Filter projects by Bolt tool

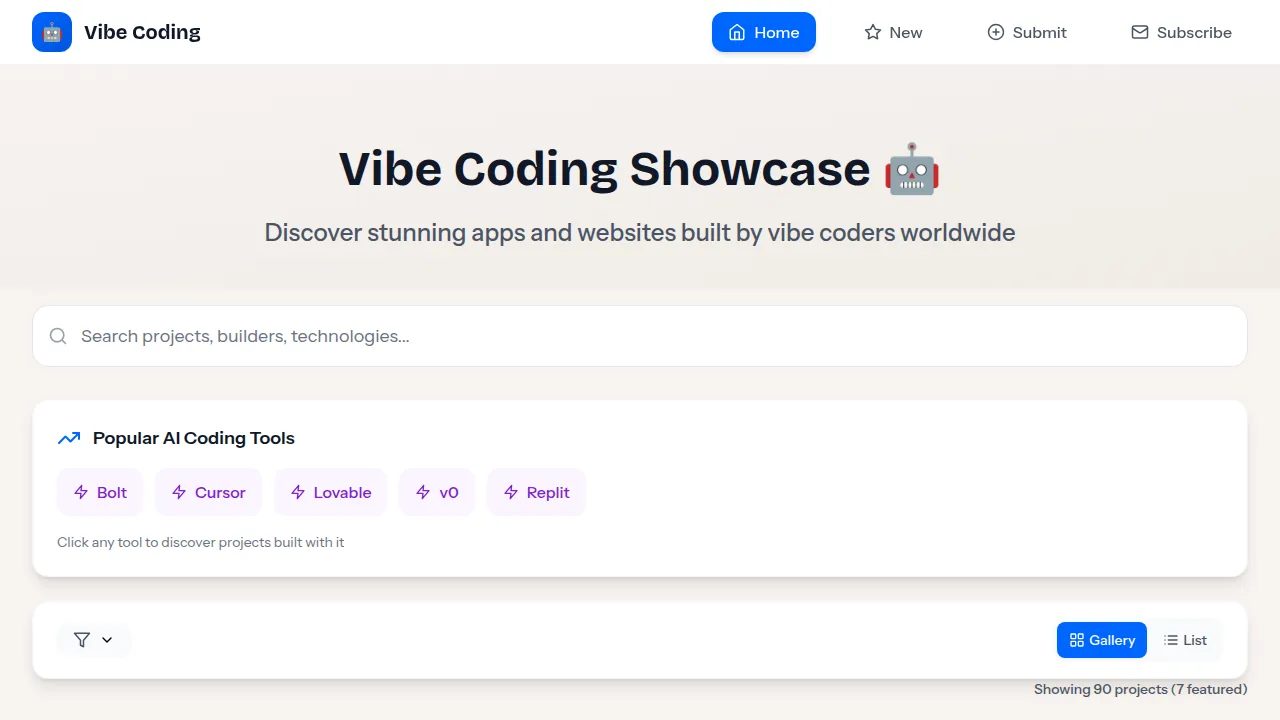point(100,492)
